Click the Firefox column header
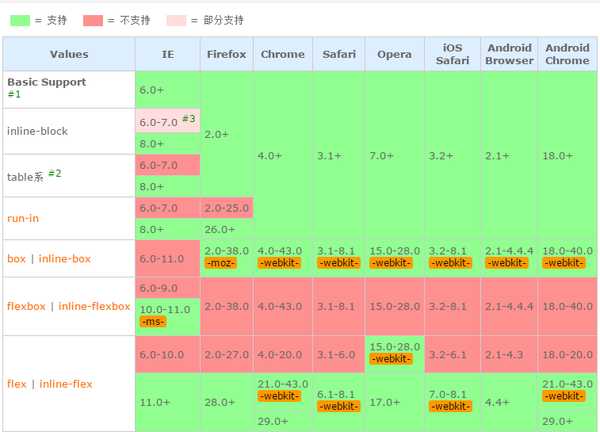The height and width of the screenshot is (432, 600). point(227,54)
